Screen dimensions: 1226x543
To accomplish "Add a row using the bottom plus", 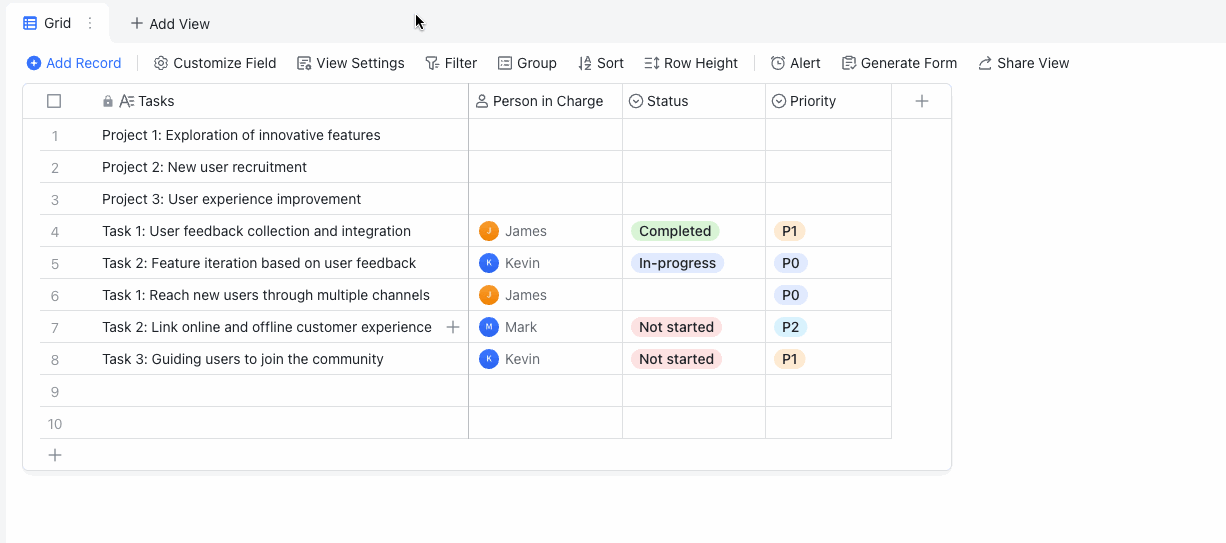I will click(55, 455).
